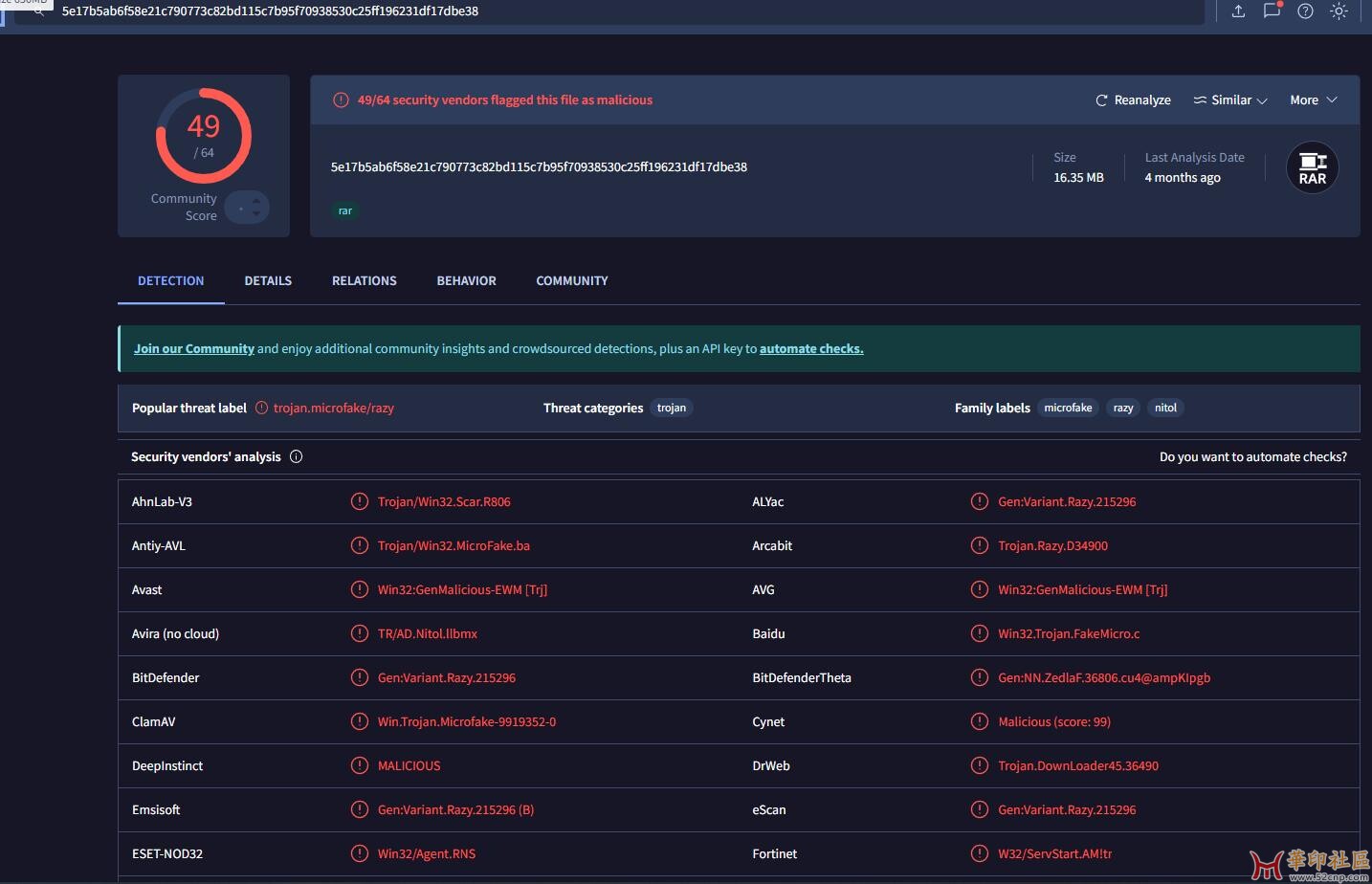Click the alert icon in the BitDefender row
Screen dimensions: 1372x884
360,677
